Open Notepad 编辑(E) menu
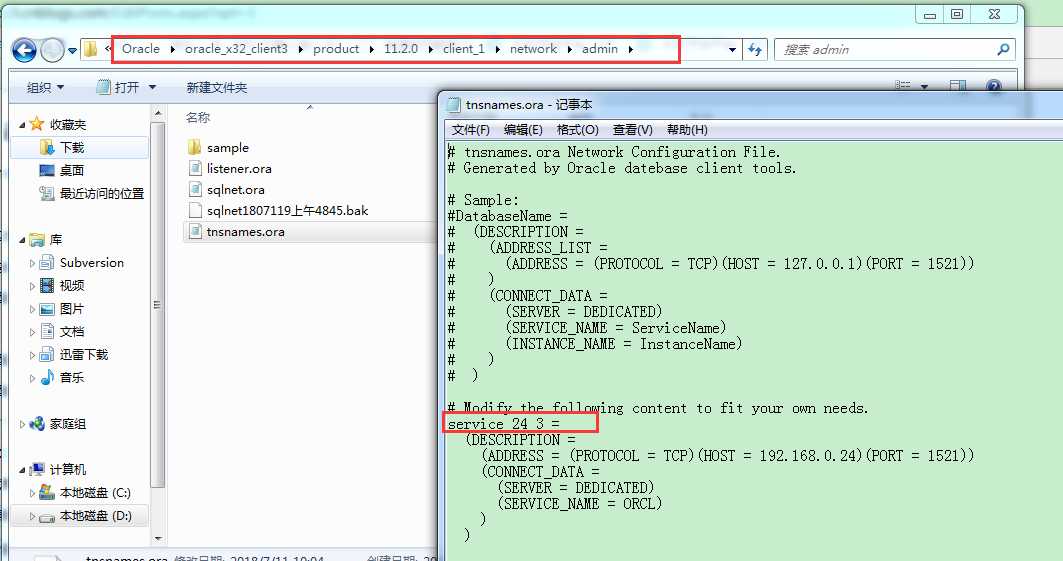This screenshot has width=1063, height=561. click(x=523, y=130)
